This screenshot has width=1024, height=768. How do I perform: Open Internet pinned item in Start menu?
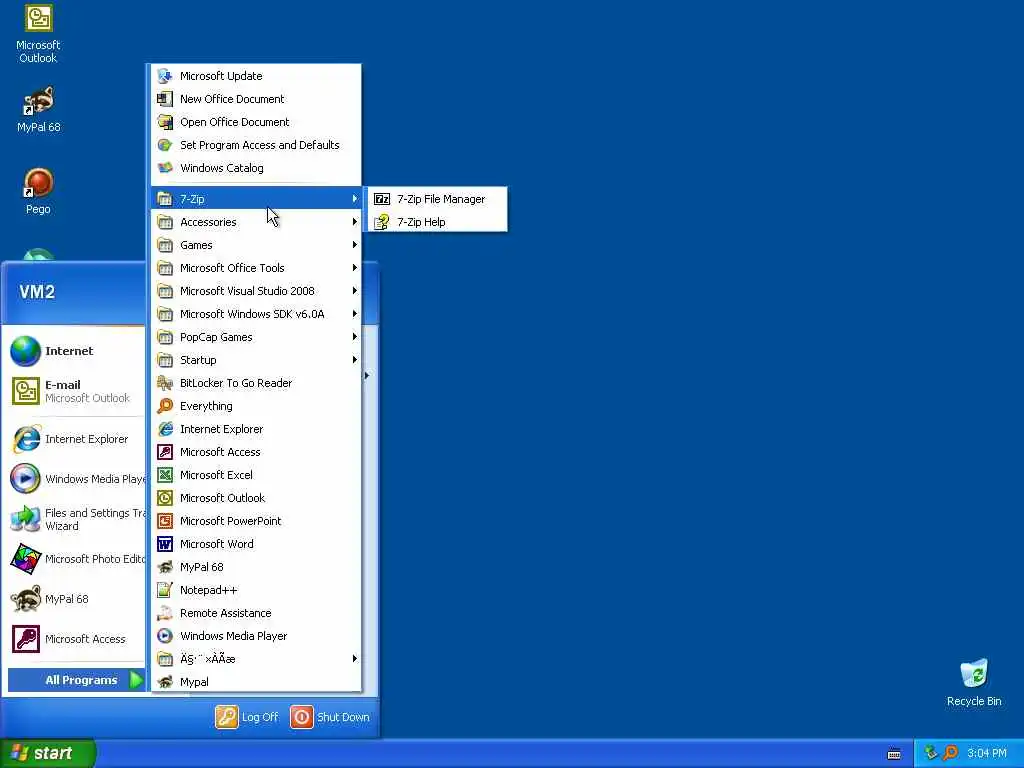coord(76,351)
